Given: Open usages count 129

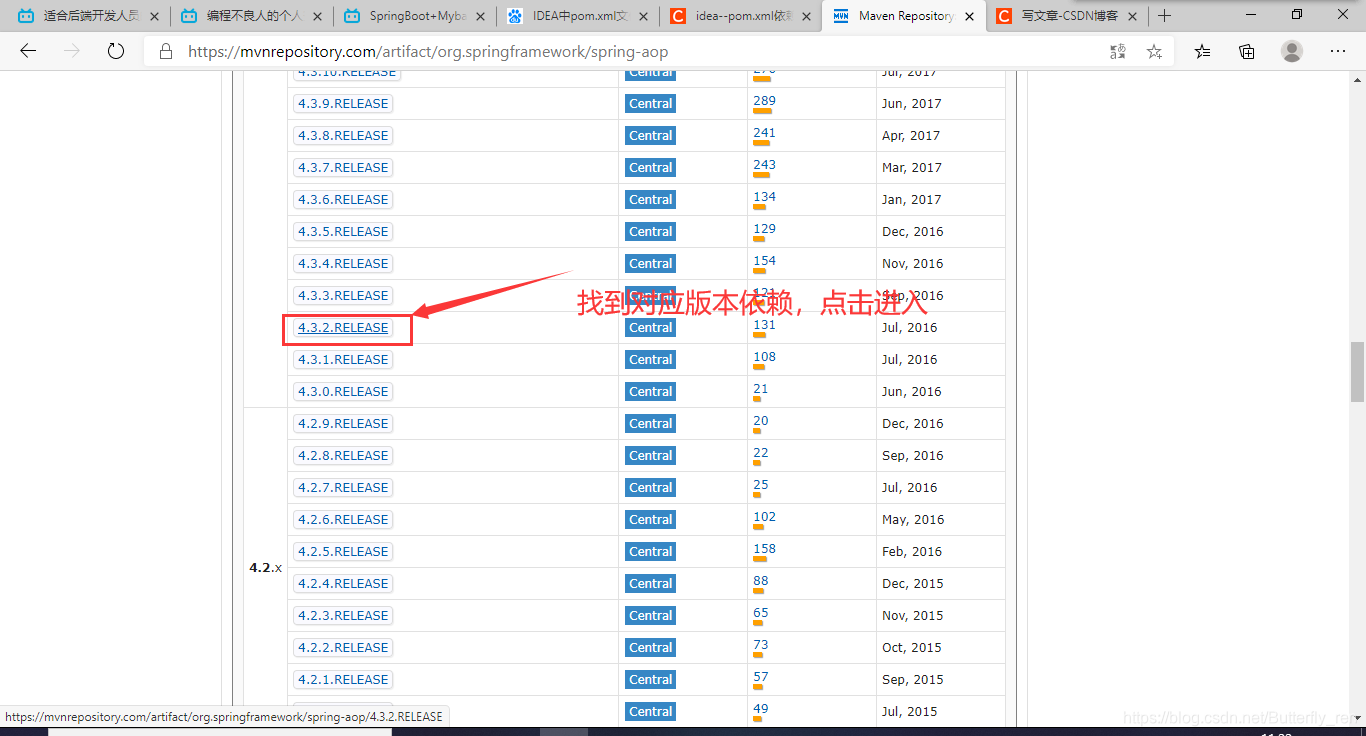Looking at the screenshot, I should [x=764, y=229].
